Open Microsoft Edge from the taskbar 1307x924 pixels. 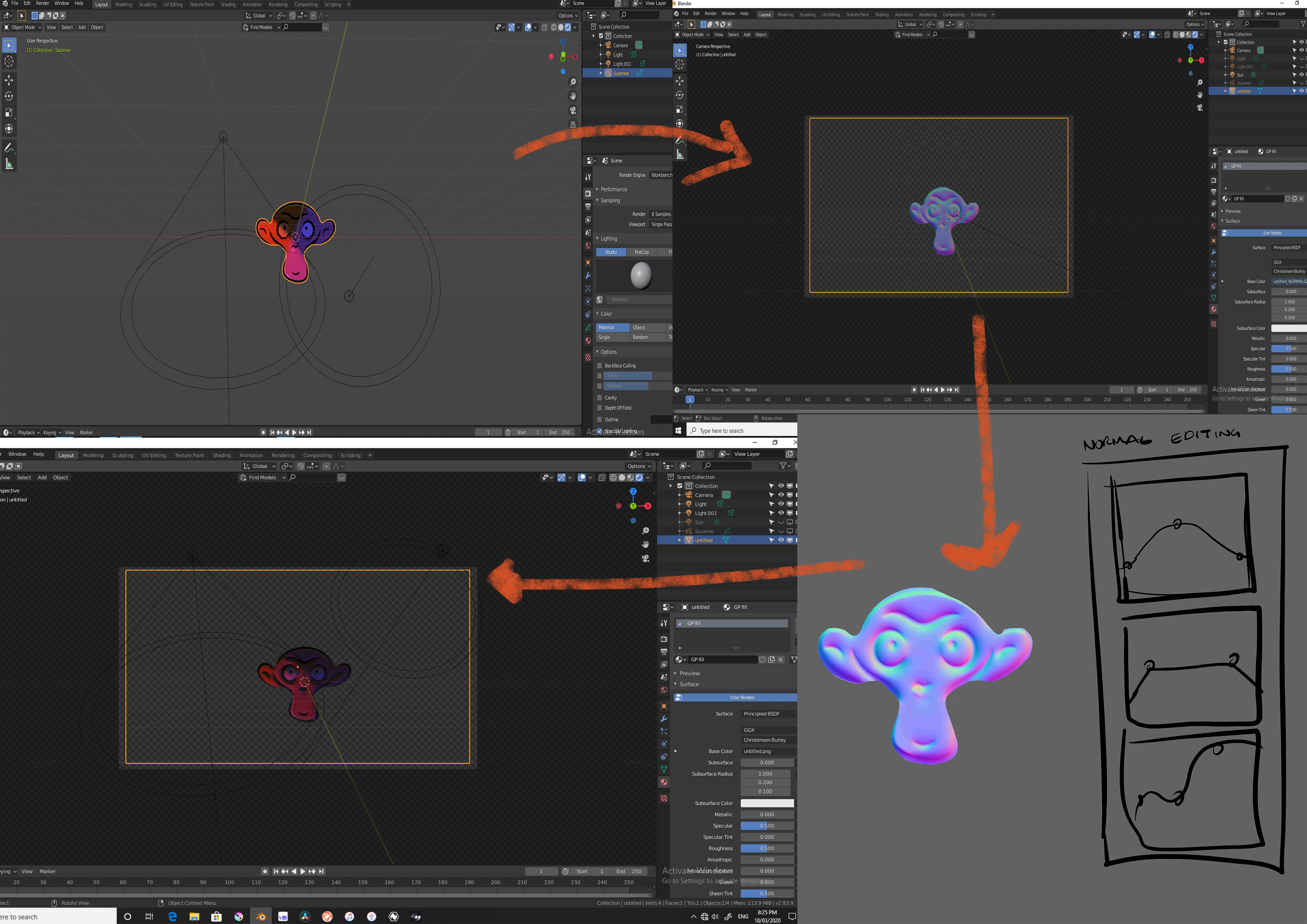[173, 917]
